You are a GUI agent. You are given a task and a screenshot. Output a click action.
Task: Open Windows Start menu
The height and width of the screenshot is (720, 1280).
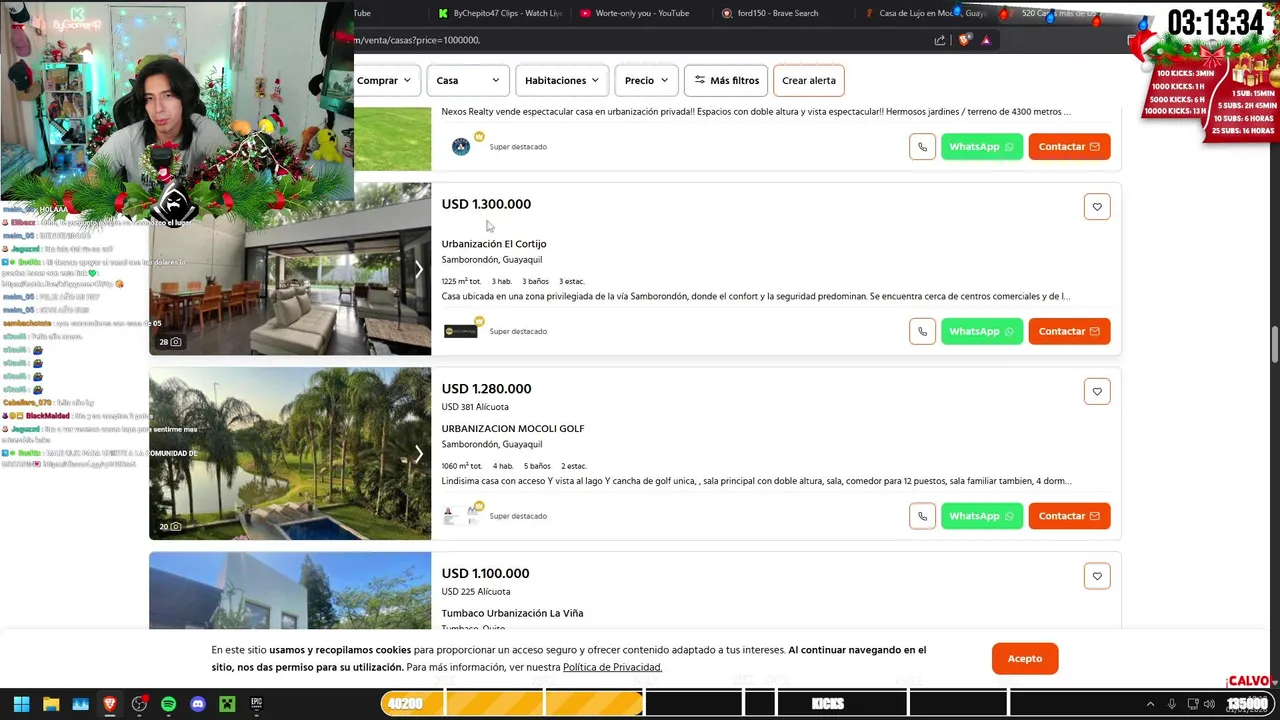21,704
